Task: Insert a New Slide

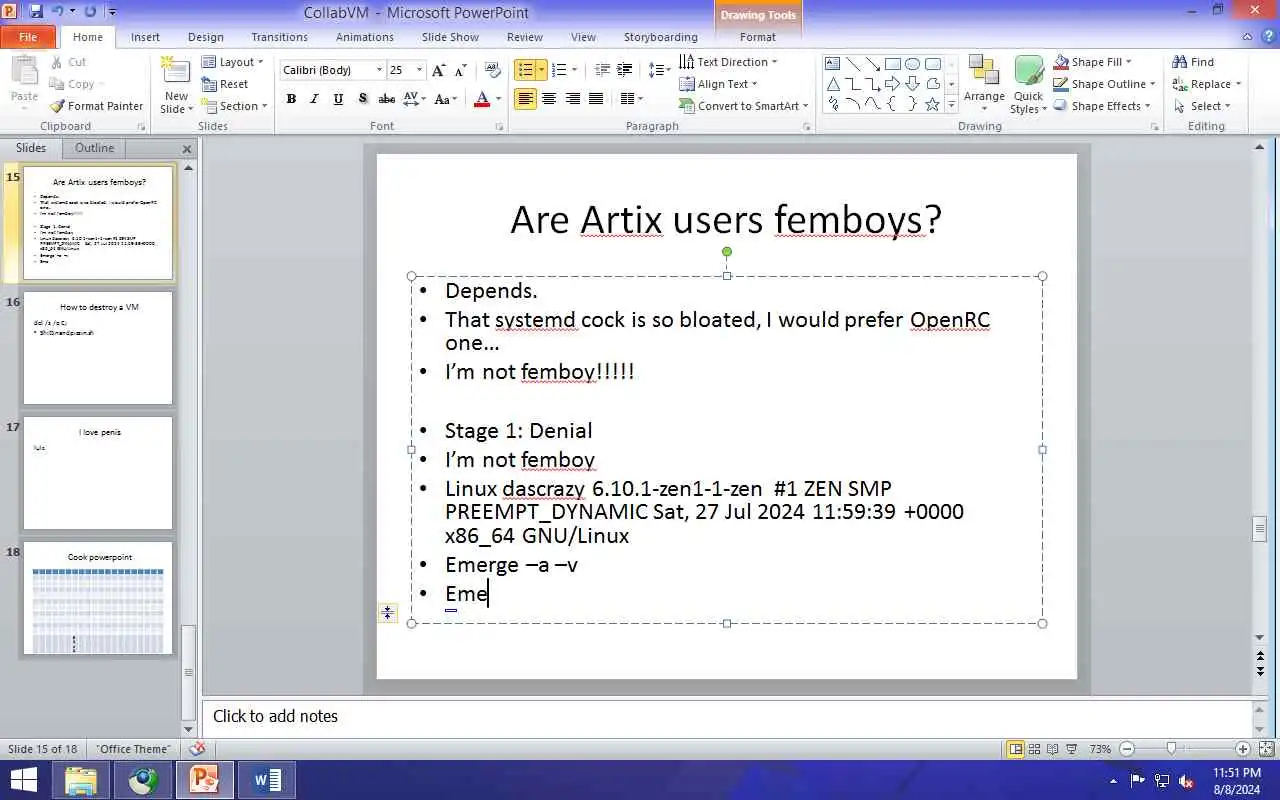Action: point(176,84)
